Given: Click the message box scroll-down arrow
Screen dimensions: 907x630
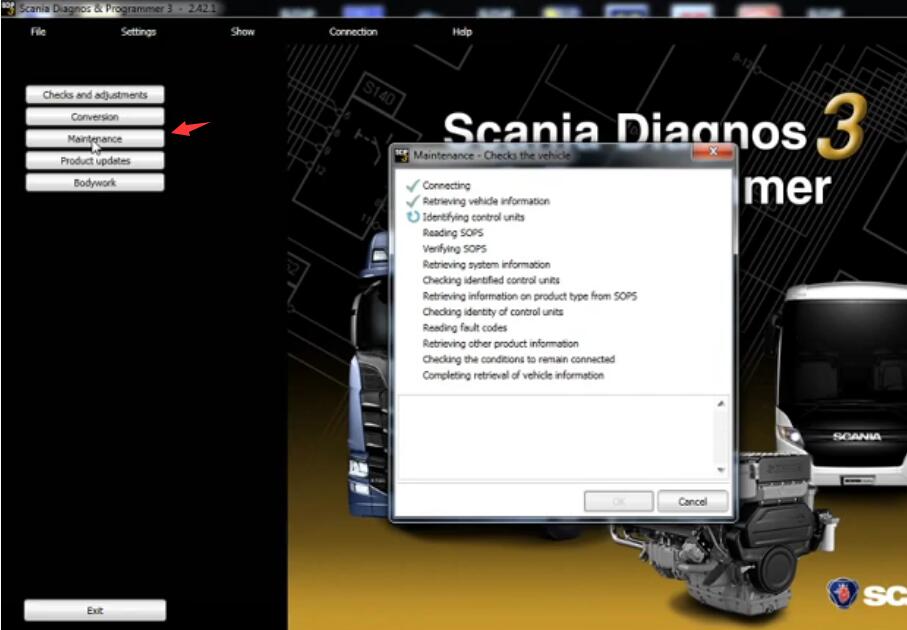Looking at the screenshot, I should click(721, 470).
